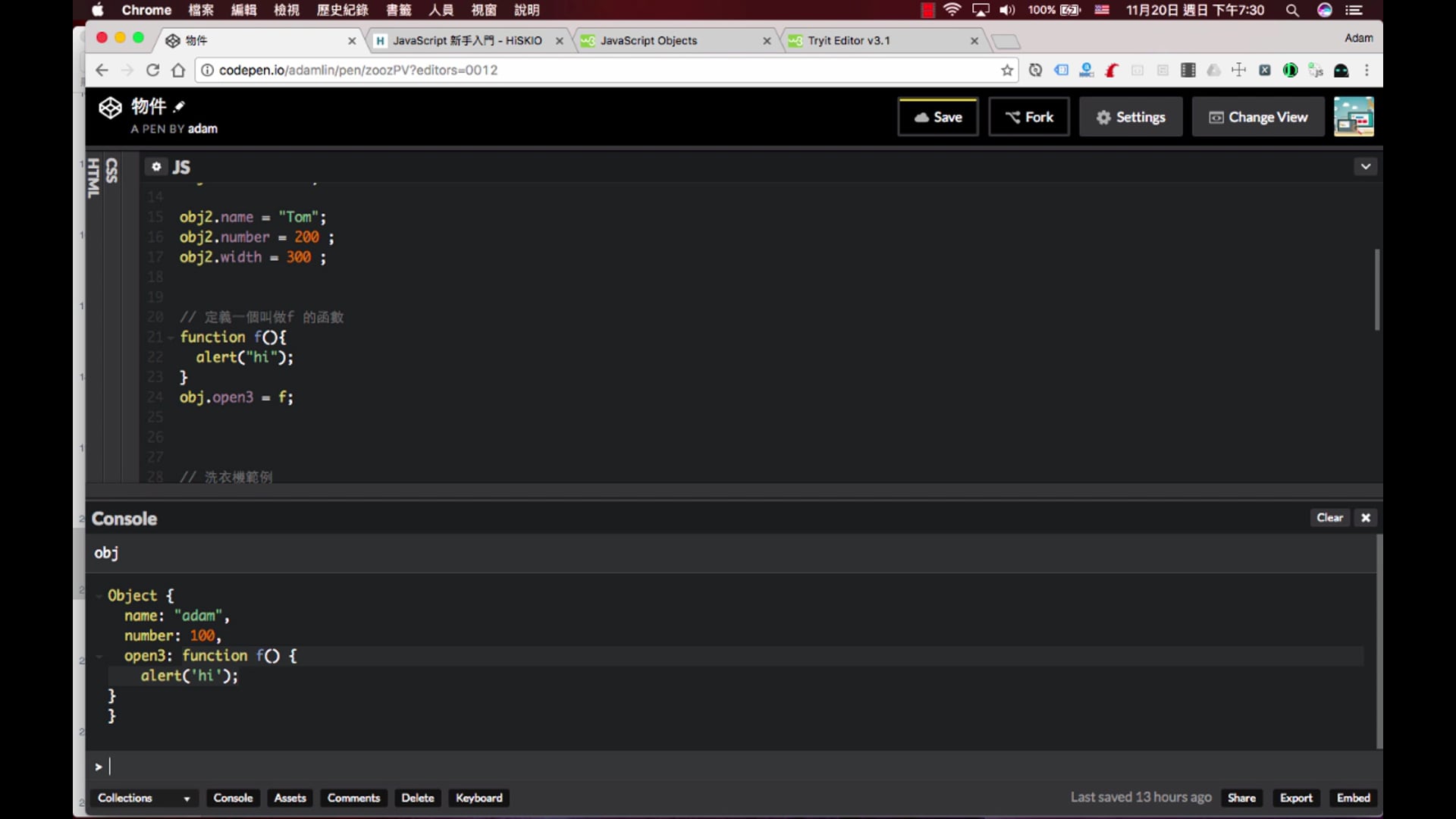Fold the function f code block
Screen dimensions: 1456x819
[x=171, y=337]
